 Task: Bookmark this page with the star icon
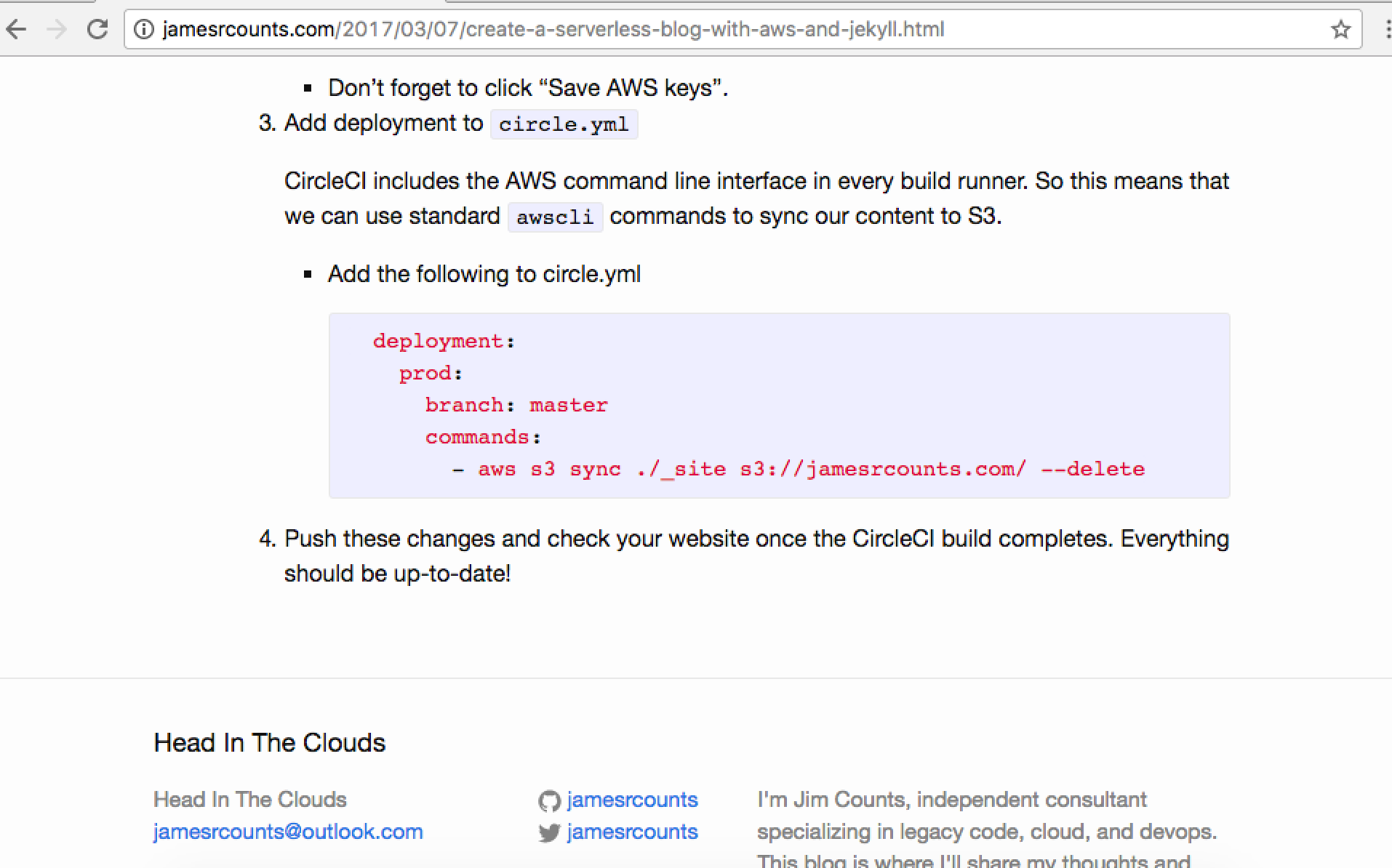(x=1340, y=29)
